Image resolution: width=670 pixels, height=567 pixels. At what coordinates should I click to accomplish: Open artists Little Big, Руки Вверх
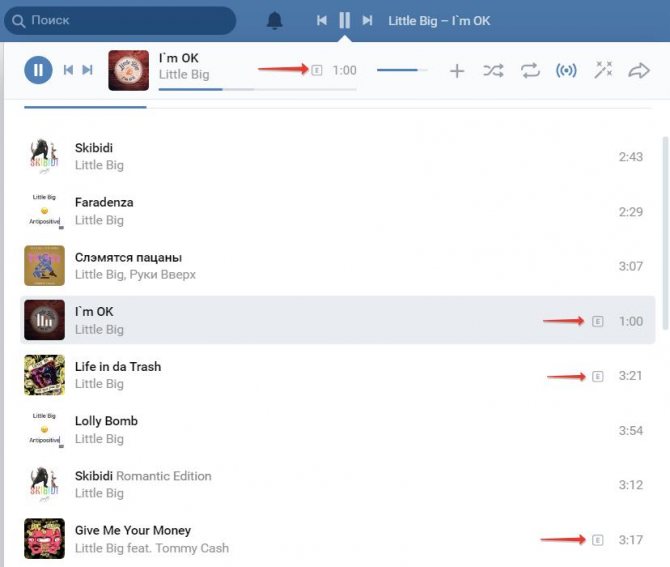pyautogui.click(x=135, y=275)
